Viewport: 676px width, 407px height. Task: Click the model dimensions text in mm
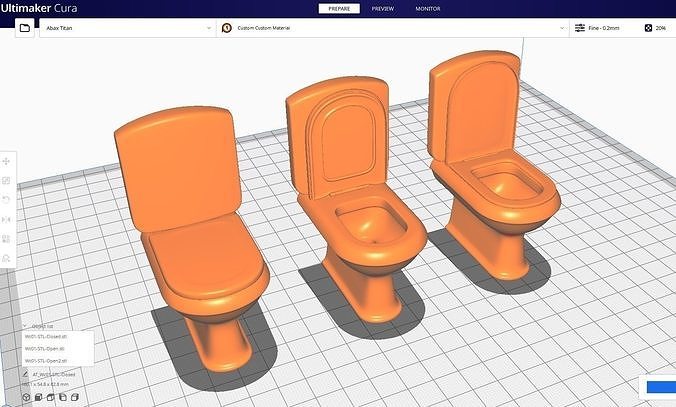pyautogui.click(x=46, y=384)
